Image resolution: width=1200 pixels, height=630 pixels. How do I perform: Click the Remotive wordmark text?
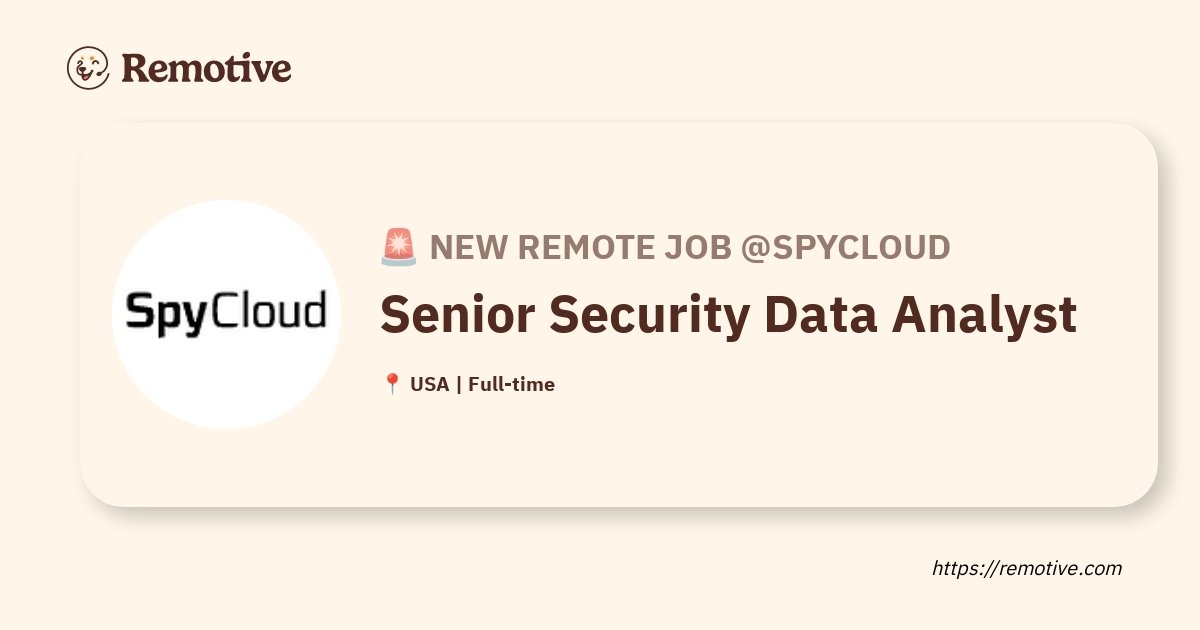point(206,68)
